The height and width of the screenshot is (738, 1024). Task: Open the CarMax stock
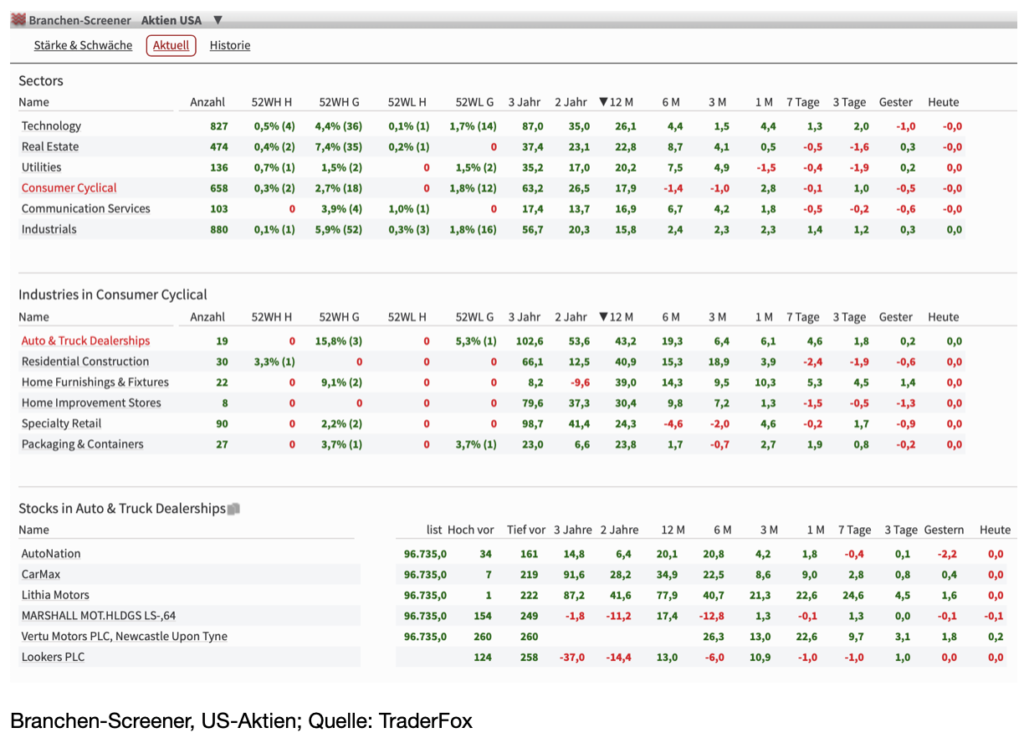pyautogui.click(x=40, y=575)
